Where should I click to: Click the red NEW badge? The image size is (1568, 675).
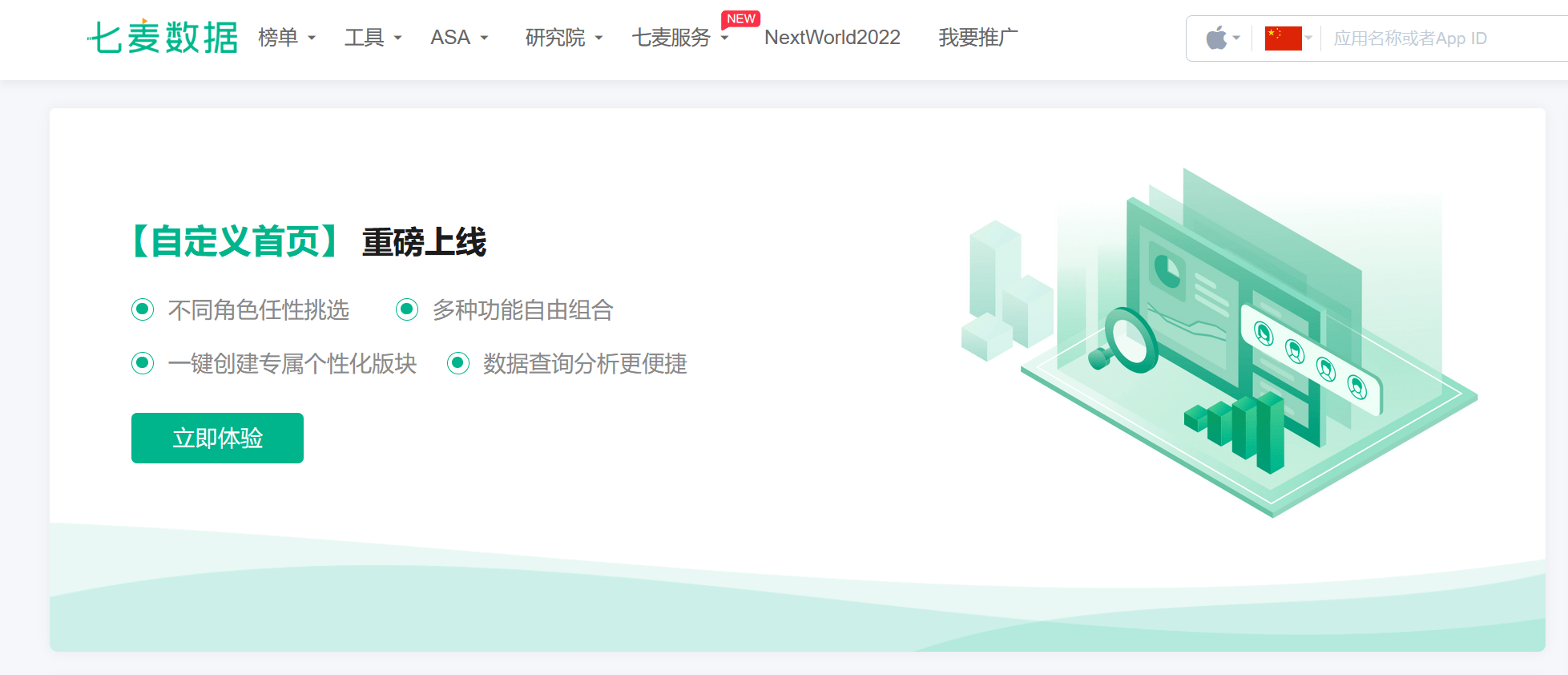coord(740,18)
